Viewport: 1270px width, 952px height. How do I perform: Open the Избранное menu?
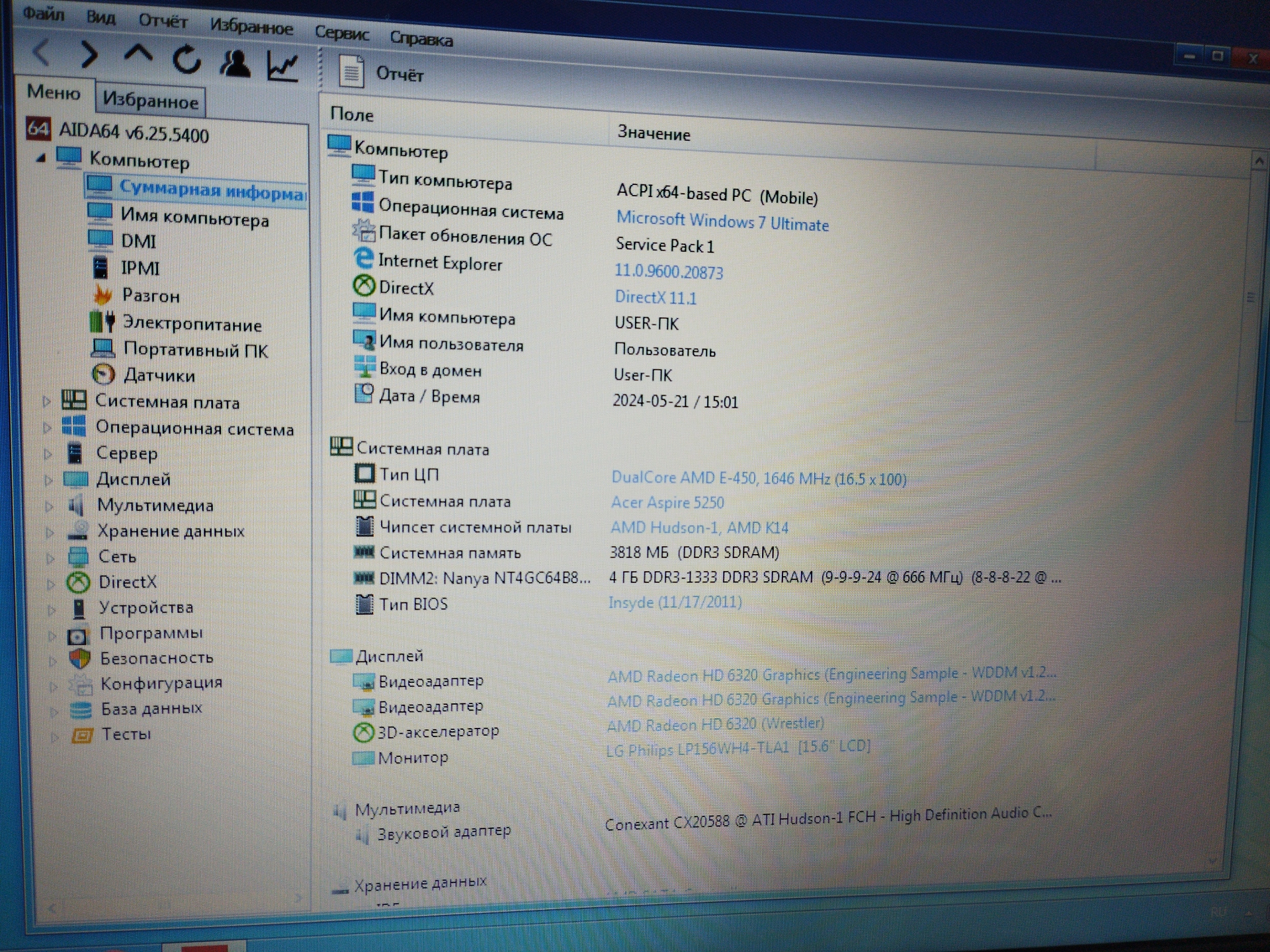(x=251, y=27)
